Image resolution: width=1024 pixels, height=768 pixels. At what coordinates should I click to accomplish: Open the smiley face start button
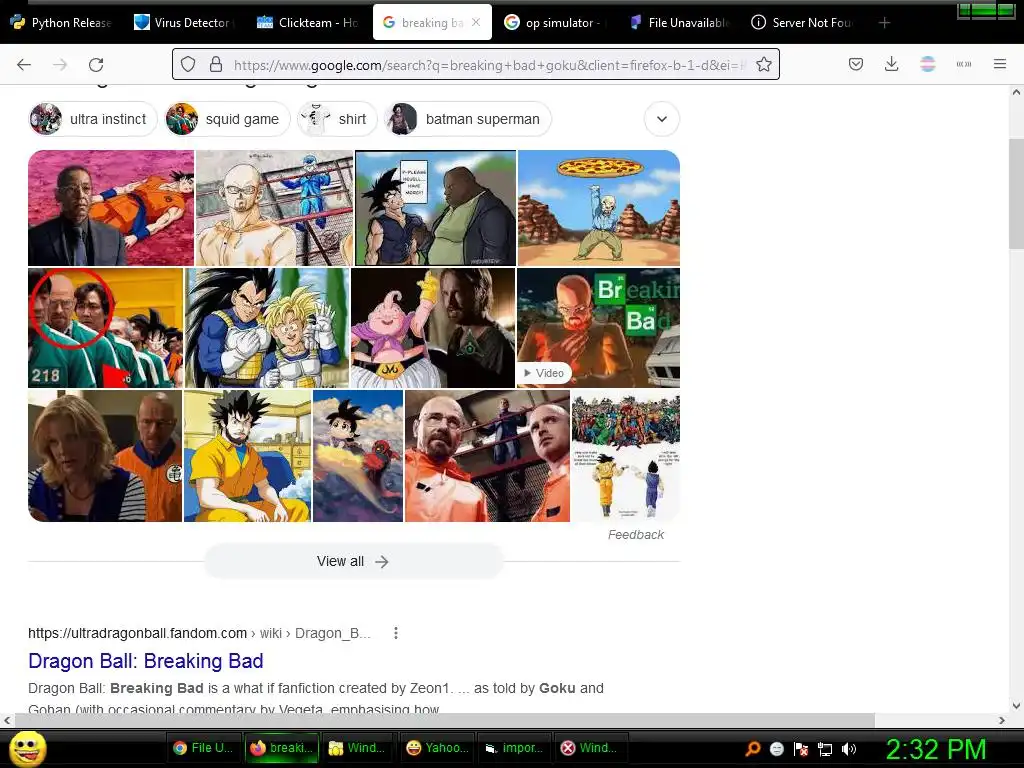tap(28, 748)
